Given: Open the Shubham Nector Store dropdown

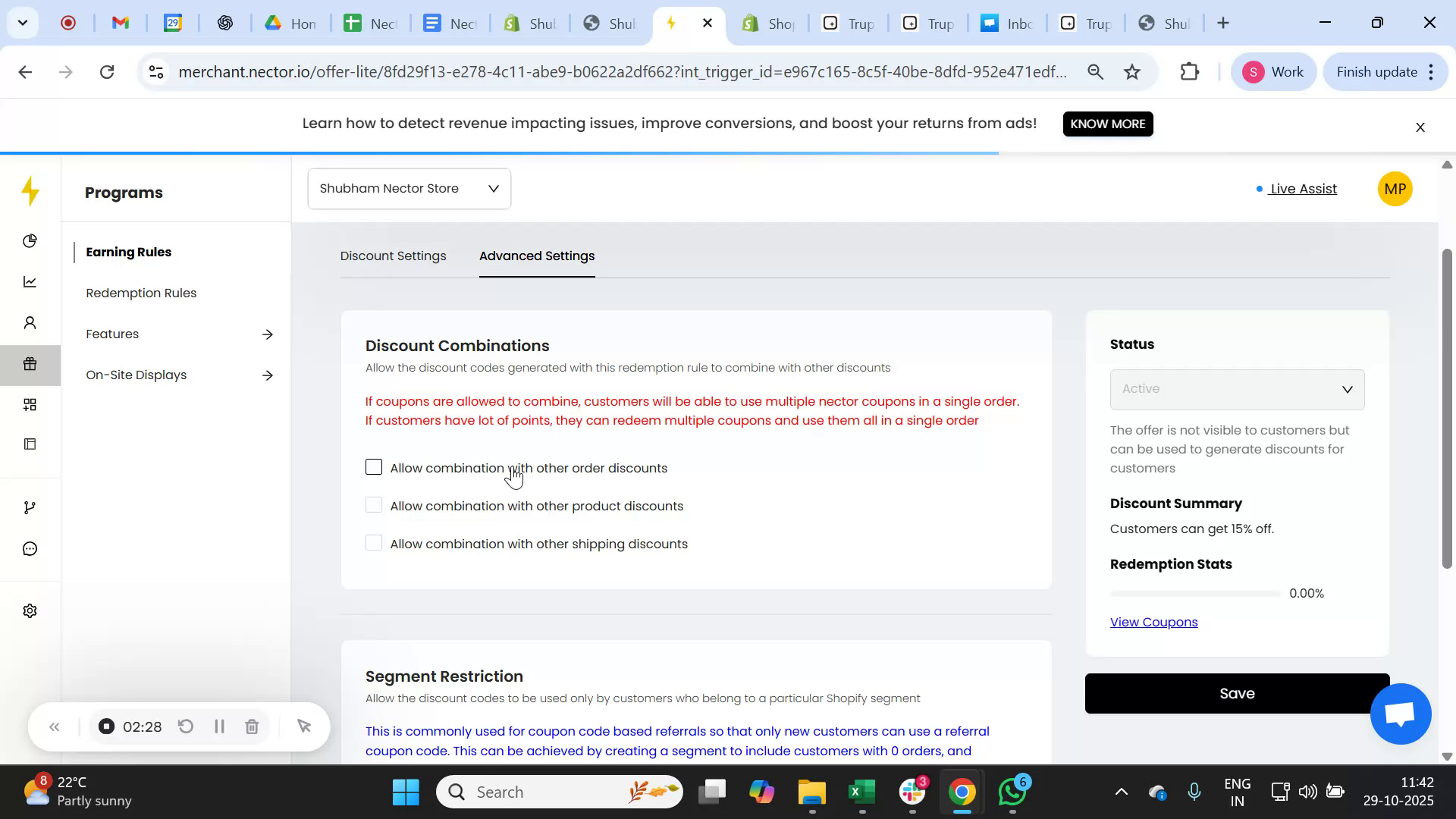Looking at the screenshot, I should pyautogui.click(x=409, y=188).
